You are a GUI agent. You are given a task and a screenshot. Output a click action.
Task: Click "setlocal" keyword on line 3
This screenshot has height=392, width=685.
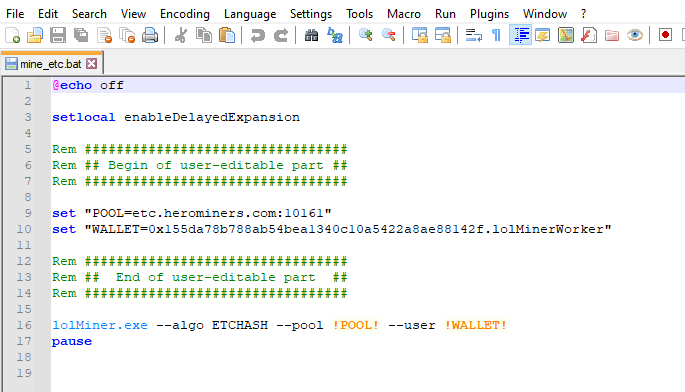click(x=83, y=117)
